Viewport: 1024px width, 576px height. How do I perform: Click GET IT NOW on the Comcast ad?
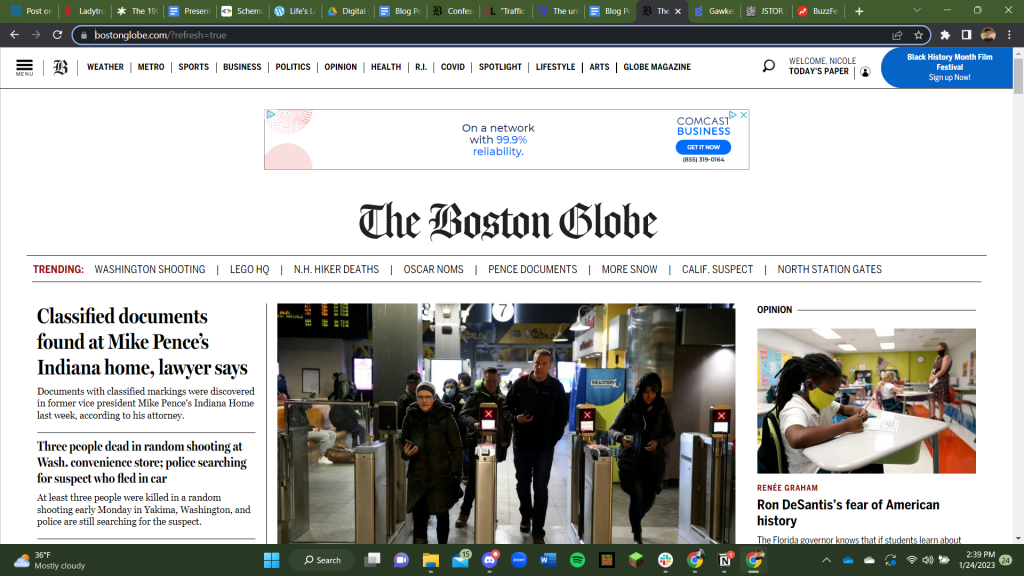click(x=703, y=146)
